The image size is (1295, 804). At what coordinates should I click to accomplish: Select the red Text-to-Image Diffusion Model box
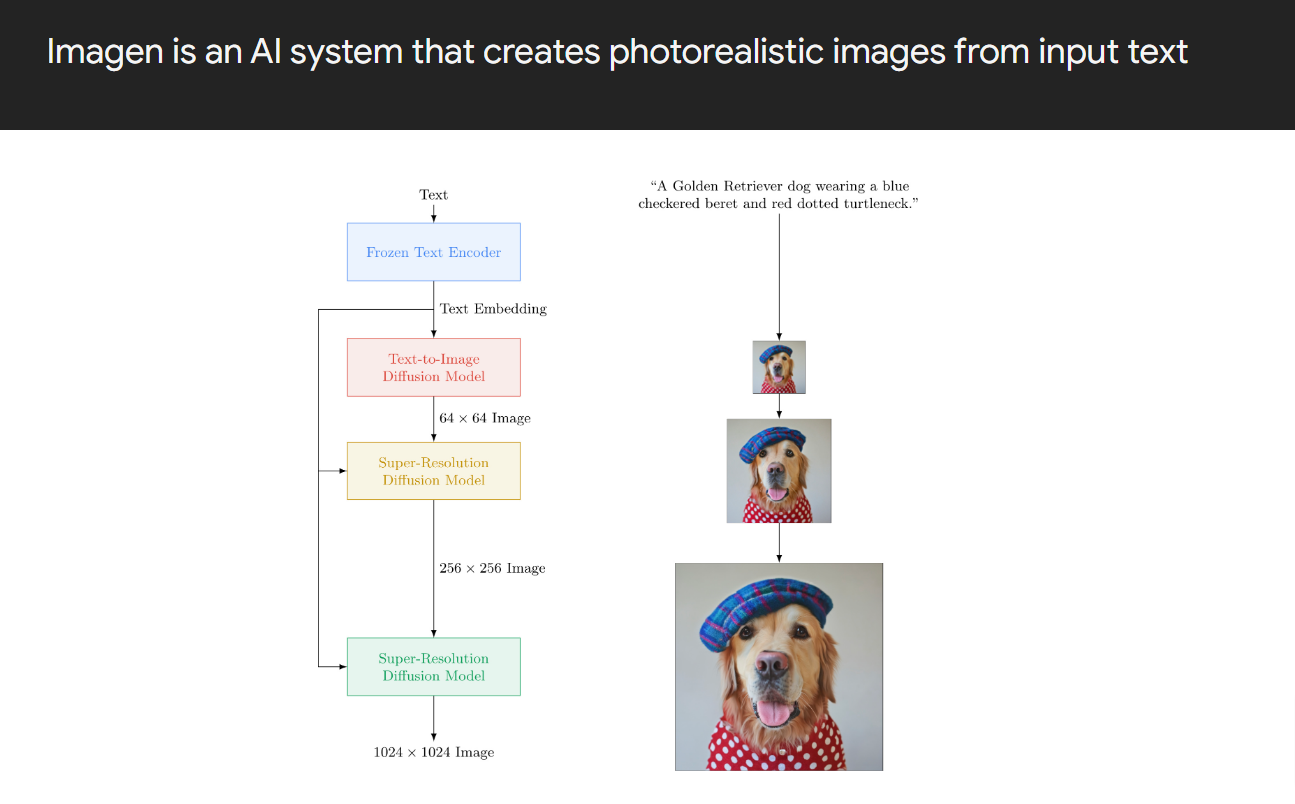coord(433,367)
